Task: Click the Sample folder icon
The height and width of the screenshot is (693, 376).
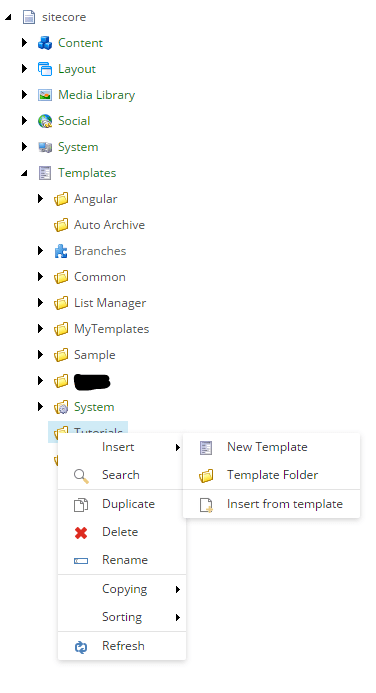Action: [x=61, y=355]
